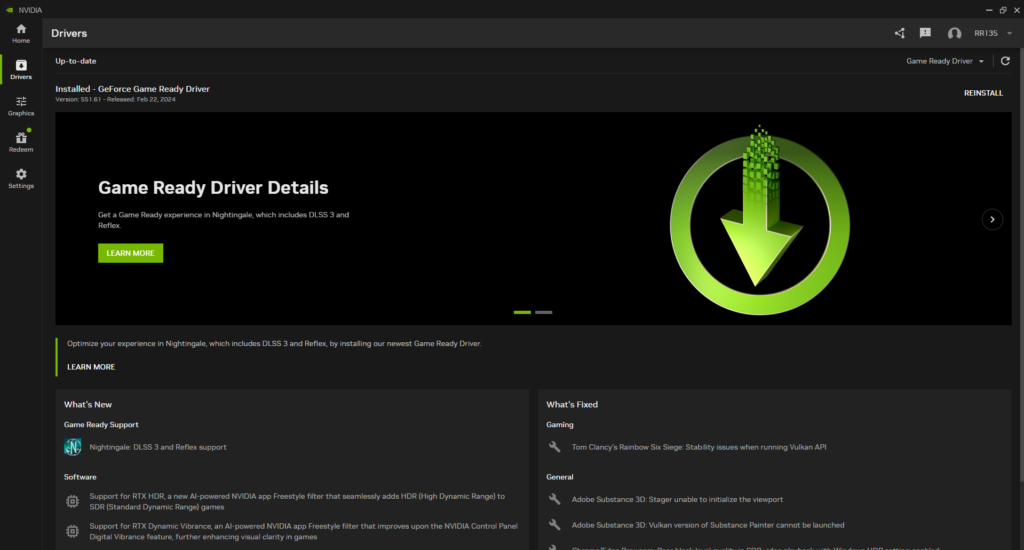Click wrench icon beside Substance Painter fix
Screen dimensions: 1024x550
(554, 525)
